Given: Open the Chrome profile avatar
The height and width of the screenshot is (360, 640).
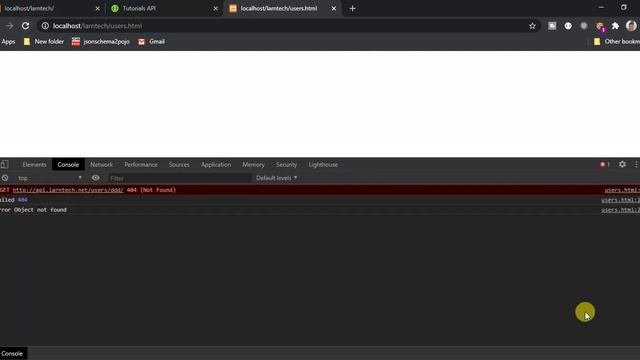Looking at the screenshot, I should click(x=631, y=26).
